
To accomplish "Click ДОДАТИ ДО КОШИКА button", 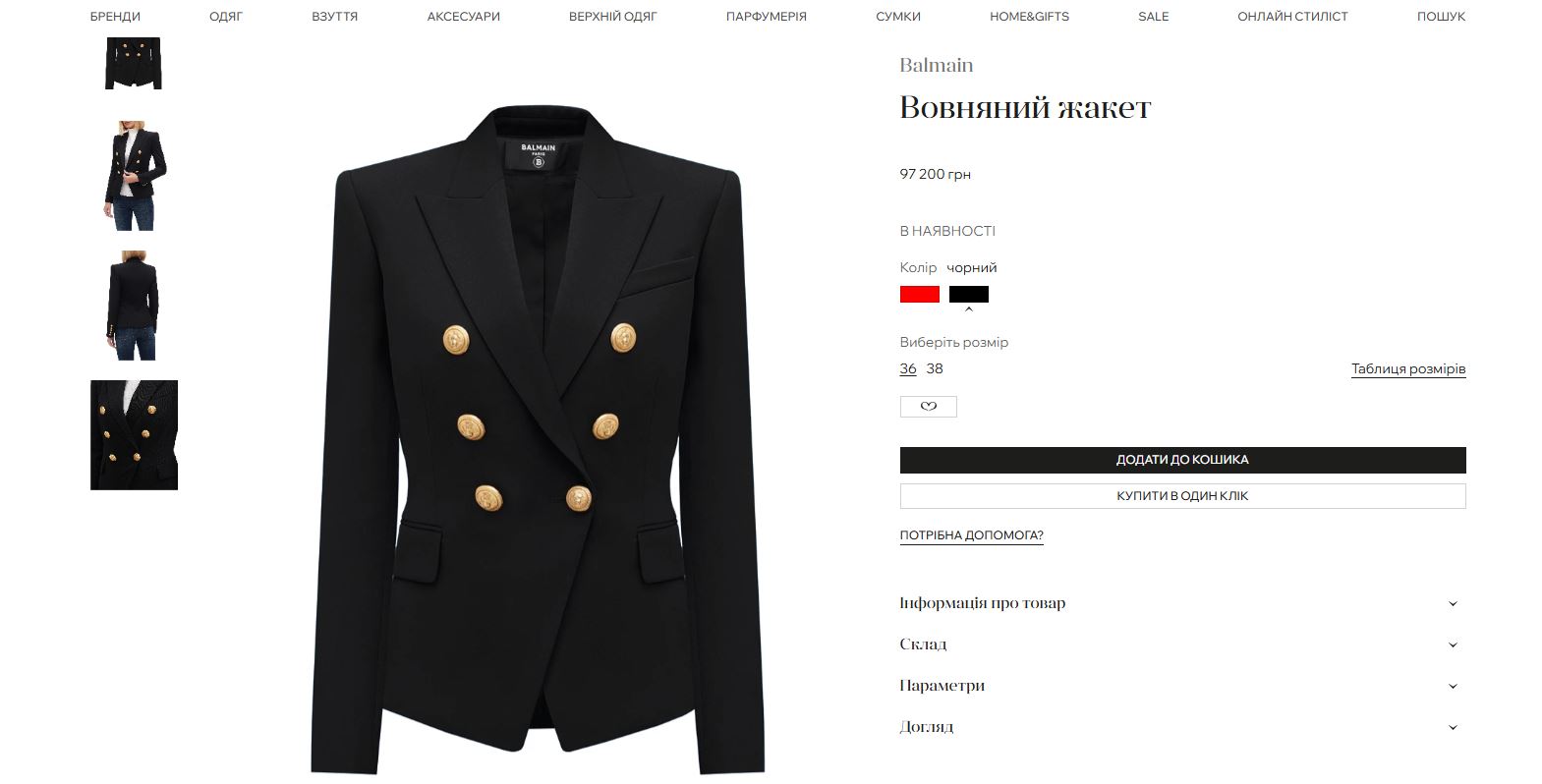I will point(1182,460).
